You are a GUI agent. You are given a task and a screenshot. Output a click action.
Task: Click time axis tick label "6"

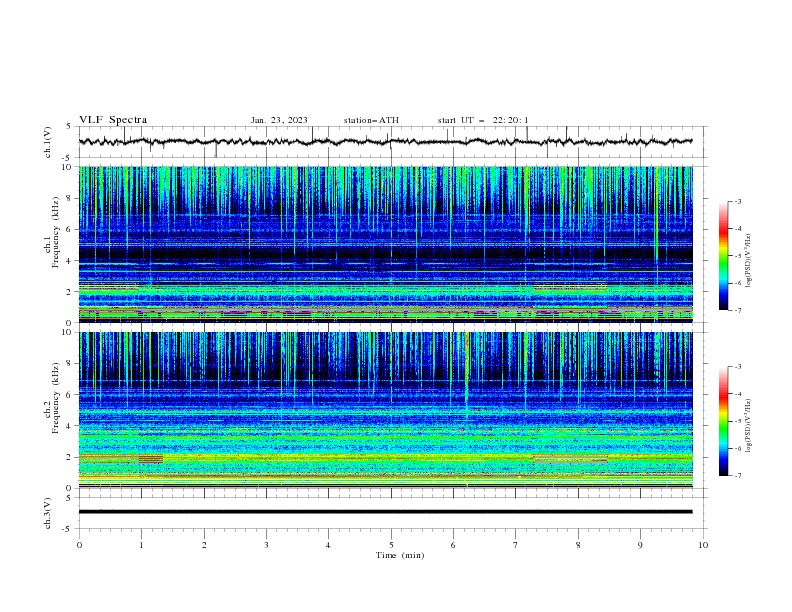pyautogui.click(x=453, y=545)
